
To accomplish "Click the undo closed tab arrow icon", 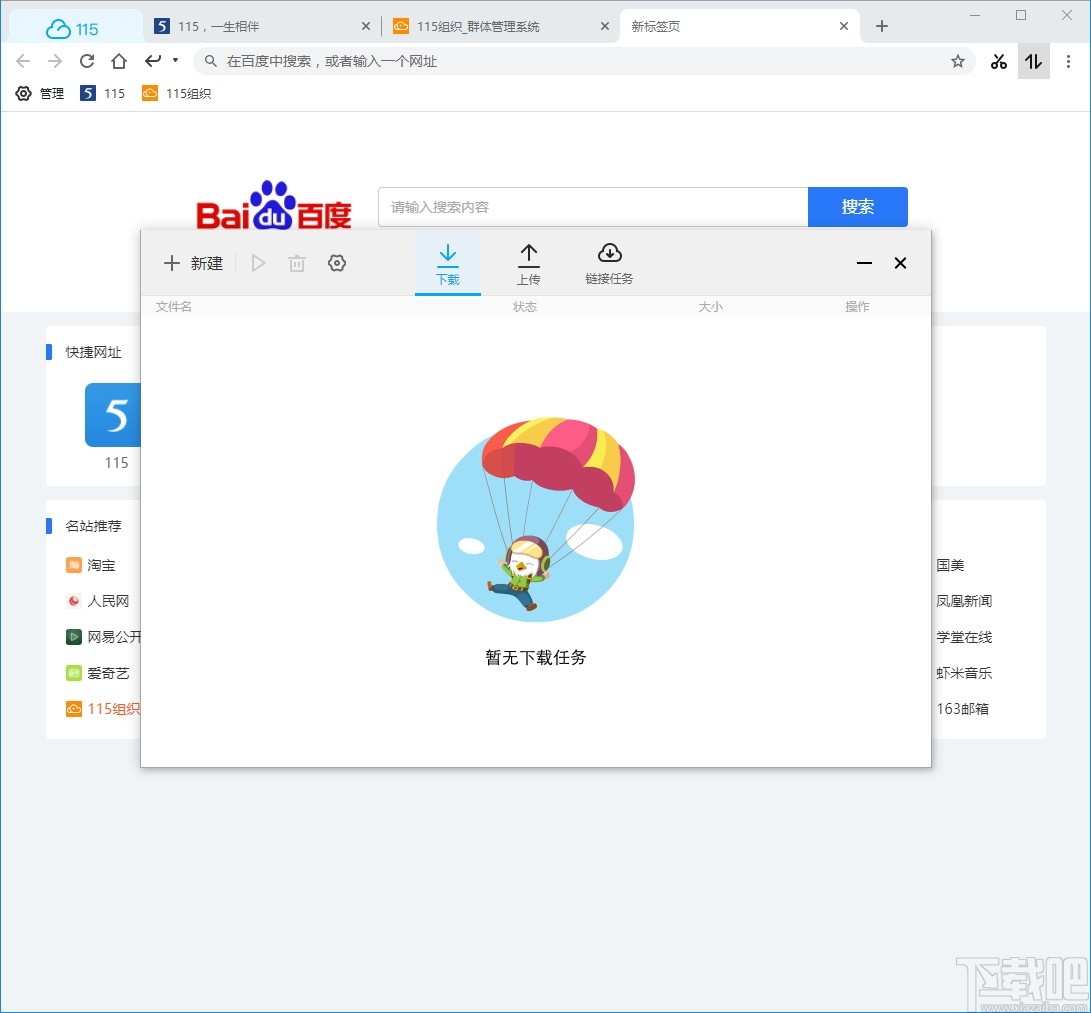I will 153,61.
